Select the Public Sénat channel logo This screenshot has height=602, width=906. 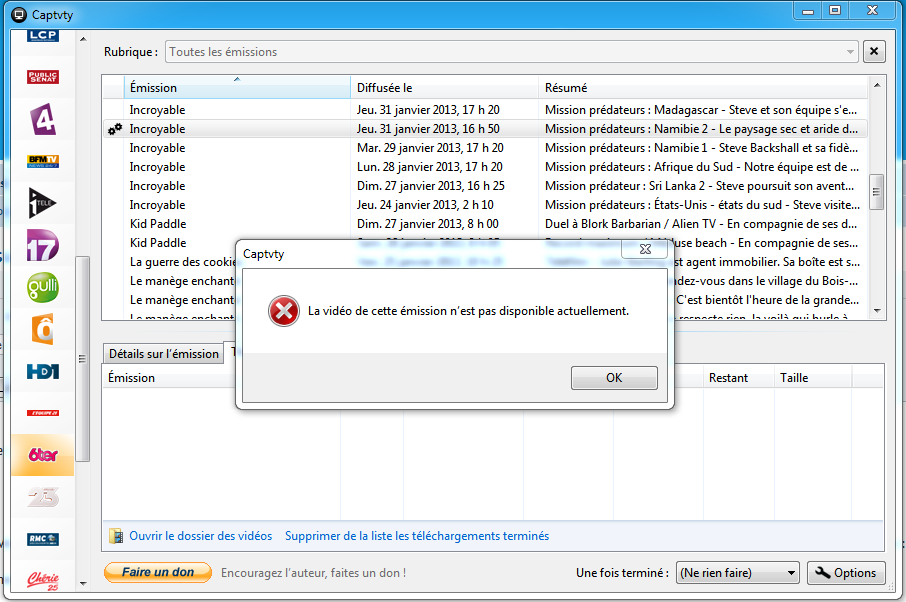pyautogui.click(x=43, y=77)
